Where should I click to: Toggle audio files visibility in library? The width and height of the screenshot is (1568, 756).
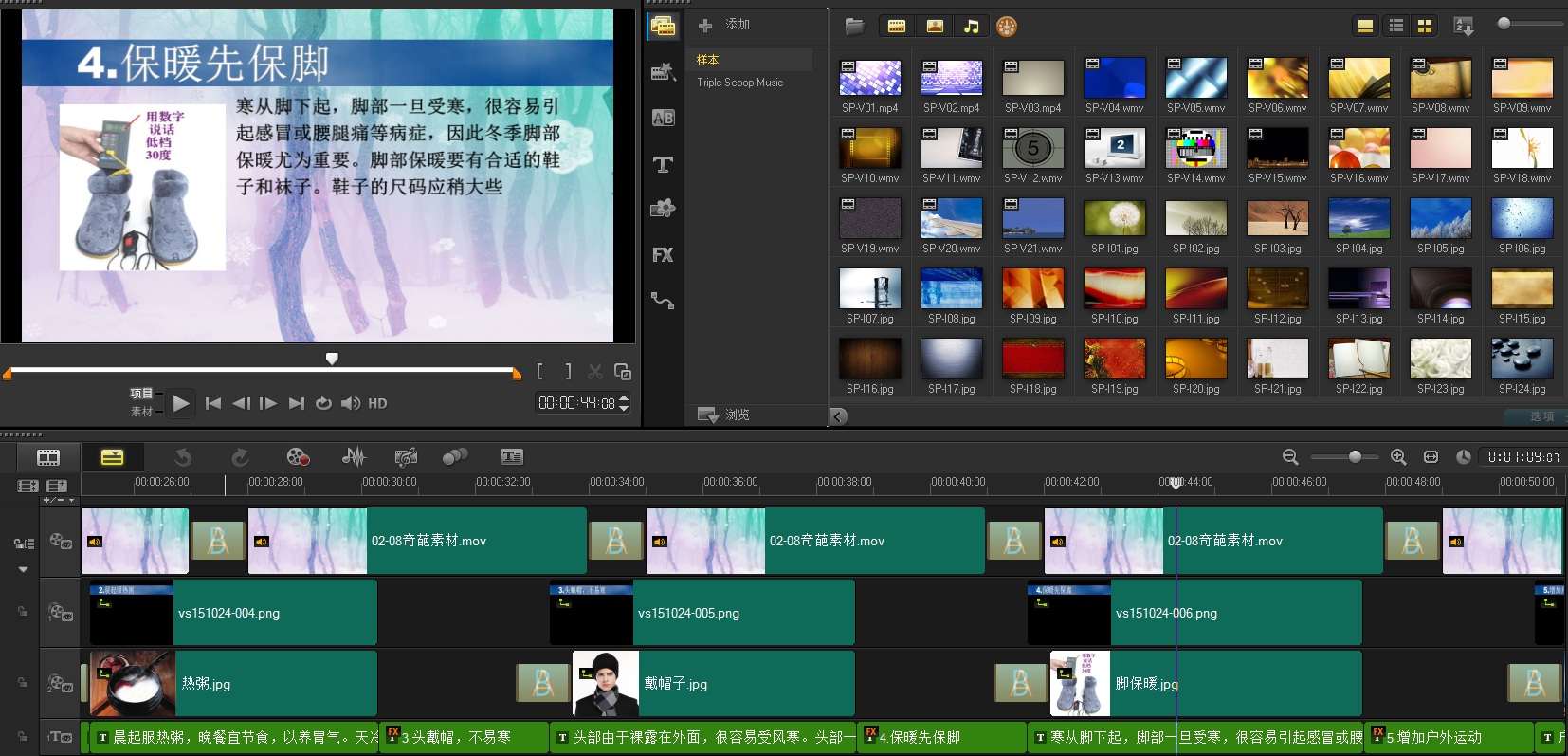pos(972,27)
